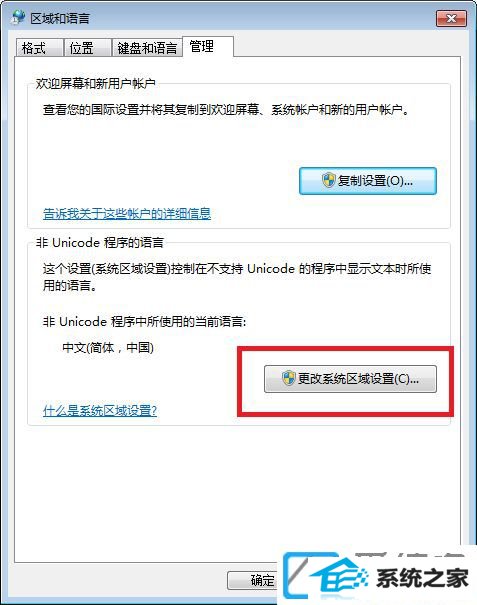This screenshot has width=477, height=605.
Task: Click the 欢迎屏幕和新用户帐户 group label
Action: [x=96, y=83]
